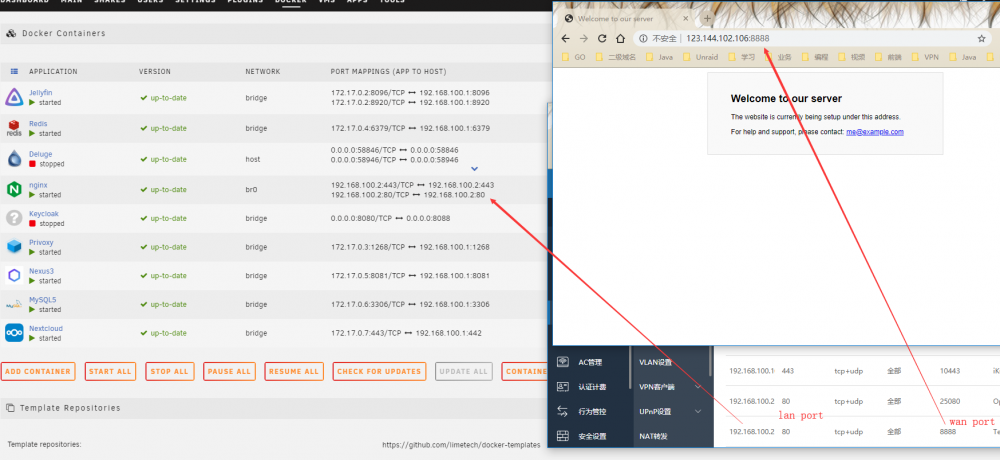The image size is (1000, 460).
Task: Open Java bookmark folder next to Unraid
Action: tap(659, 57)
